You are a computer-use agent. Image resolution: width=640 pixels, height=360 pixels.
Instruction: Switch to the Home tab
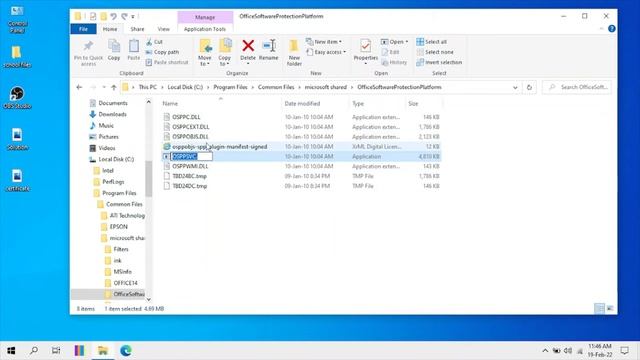pyautogui.click(x=110, y=29)
